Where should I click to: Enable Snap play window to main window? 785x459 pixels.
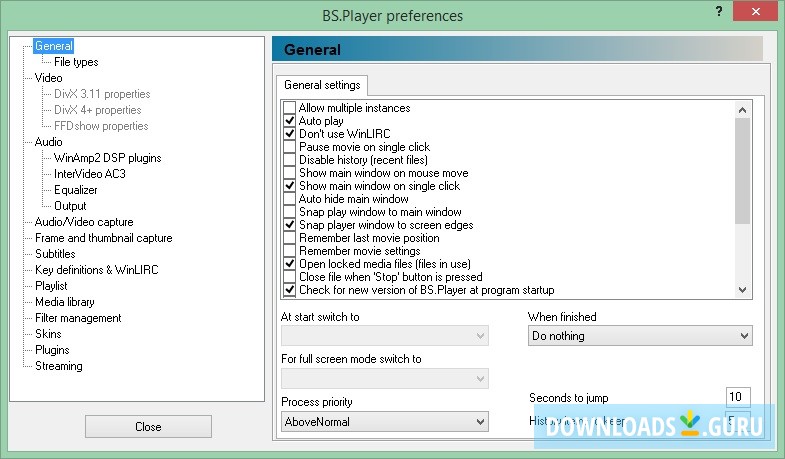pos(289,212)
